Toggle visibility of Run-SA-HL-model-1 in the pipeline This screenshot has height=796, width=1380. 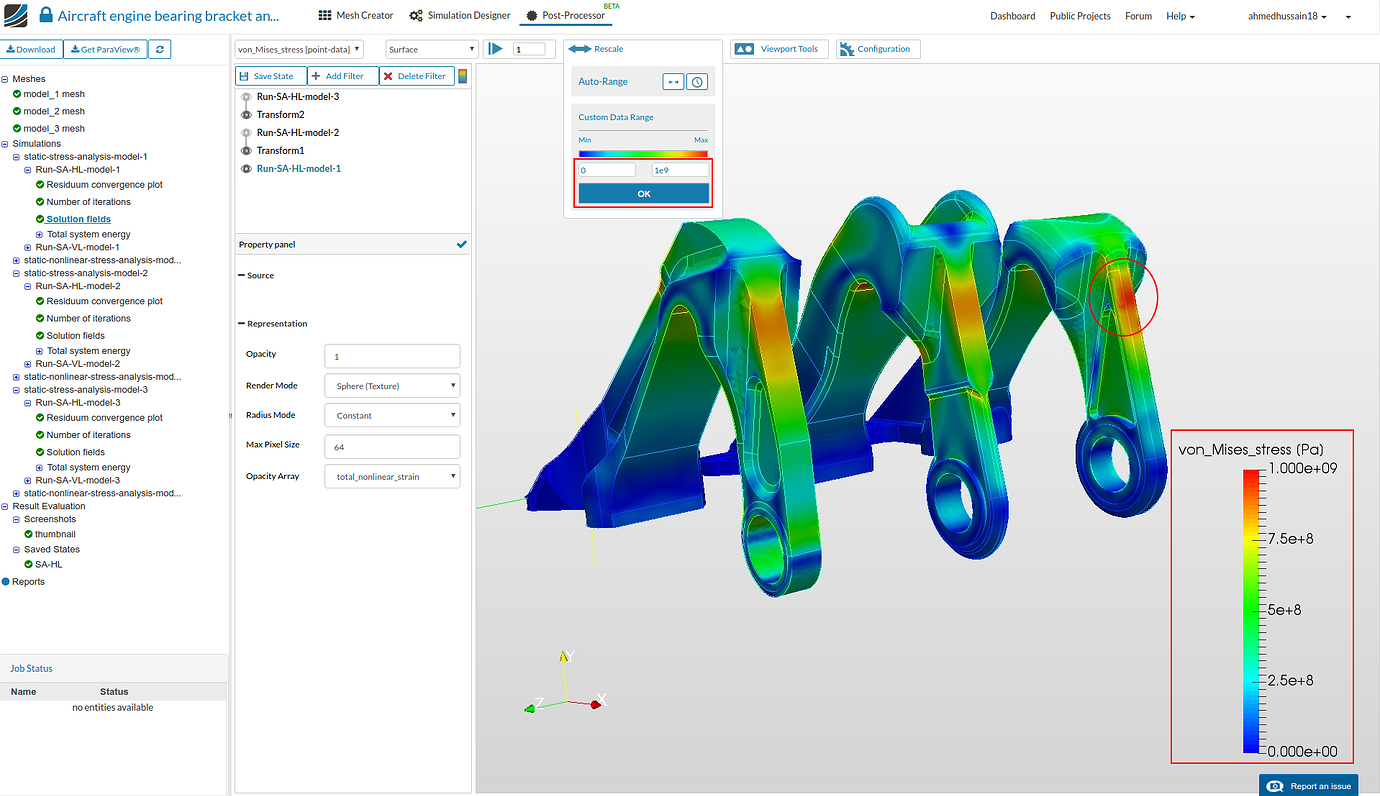(246, 168)
